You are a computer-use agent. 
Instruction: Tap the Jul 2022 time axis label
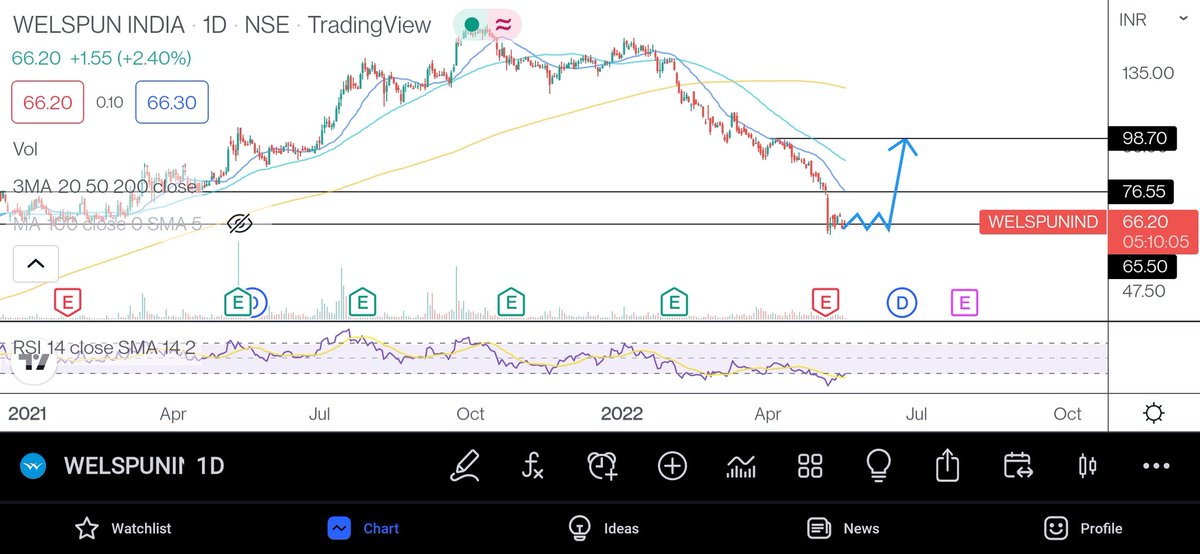[915, 413]
